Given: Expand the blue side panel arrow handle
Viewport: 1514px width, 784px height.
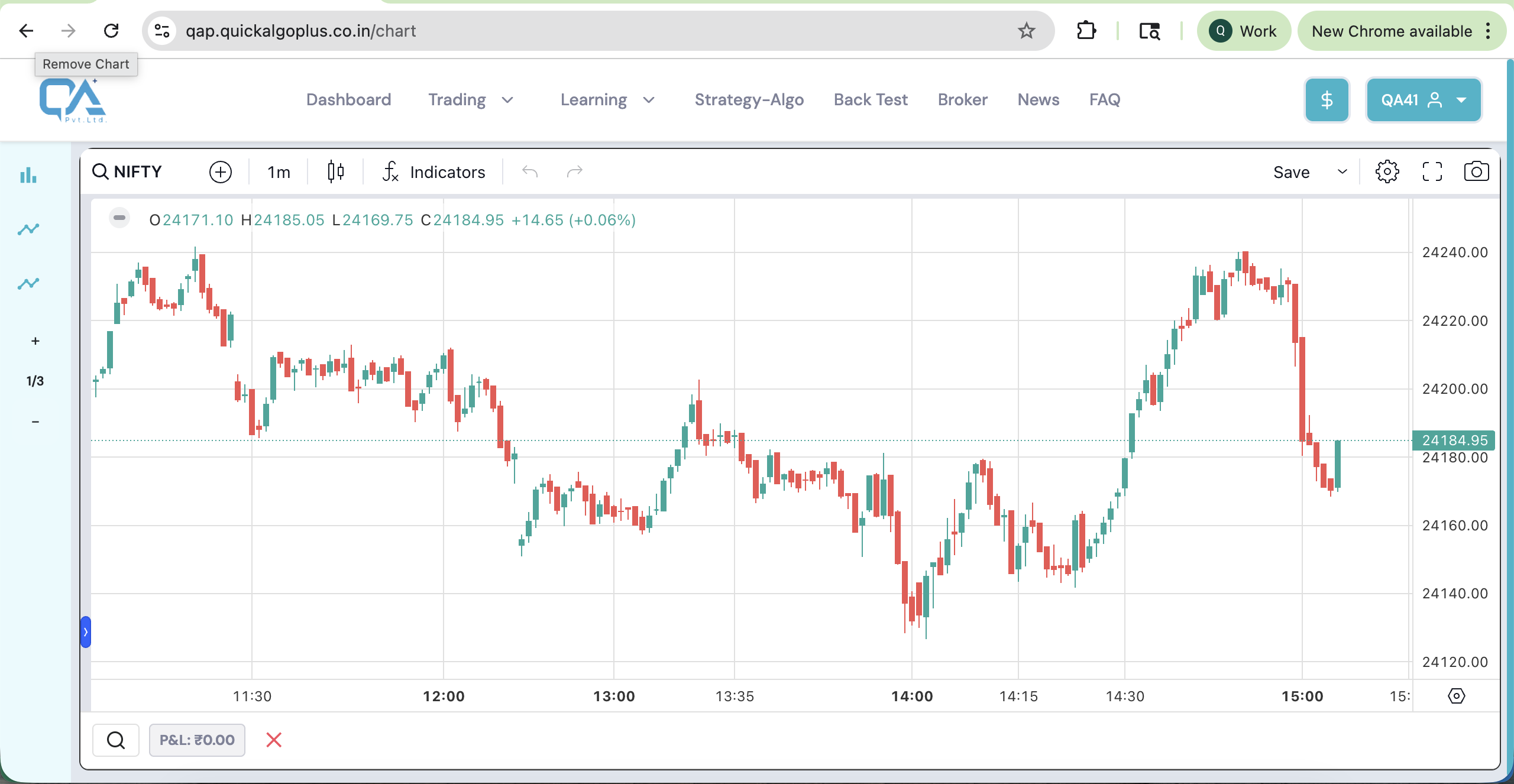Looking at the screenshot, I should click(x=86, y=631).
